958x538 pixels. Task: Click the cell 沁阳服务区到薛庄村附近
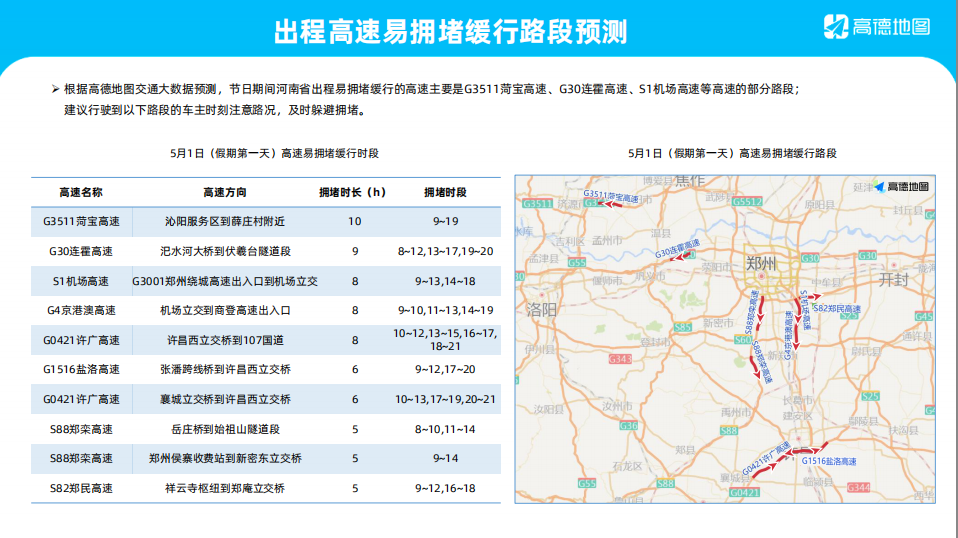[225, 222]
